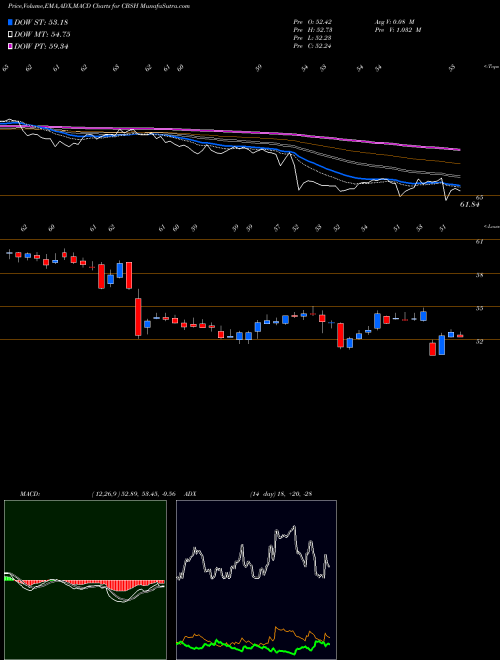Screen dimensions: 500x660
Task: Click the white DOW MT legend swatch
Action: 10,35
